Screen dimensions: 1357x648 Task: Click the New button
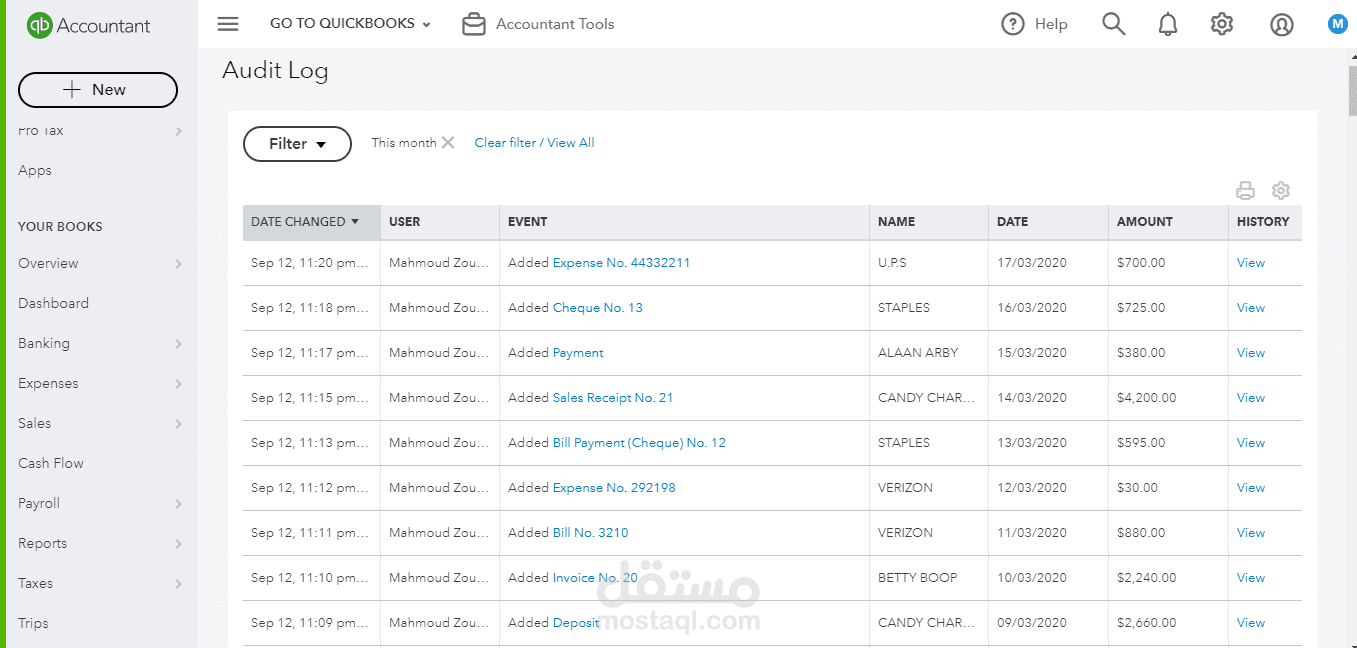point(98,89)
